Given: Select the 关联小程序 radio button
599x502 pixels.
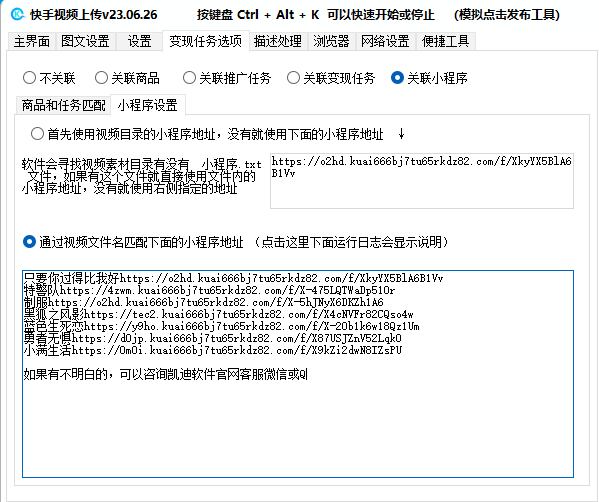Looking at the screenshot, I should (x=429, y=78).
